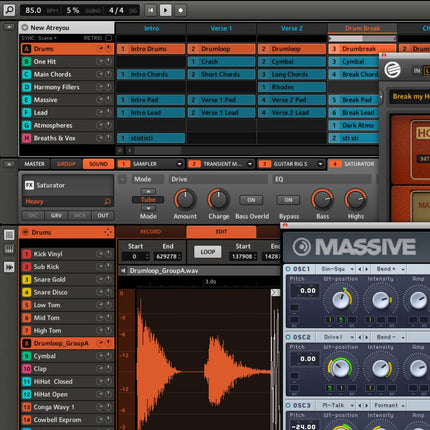Screen dimensions: 430x430
Task: Open the Sampler plug-in slot dropdown
Action: (179, 164)
